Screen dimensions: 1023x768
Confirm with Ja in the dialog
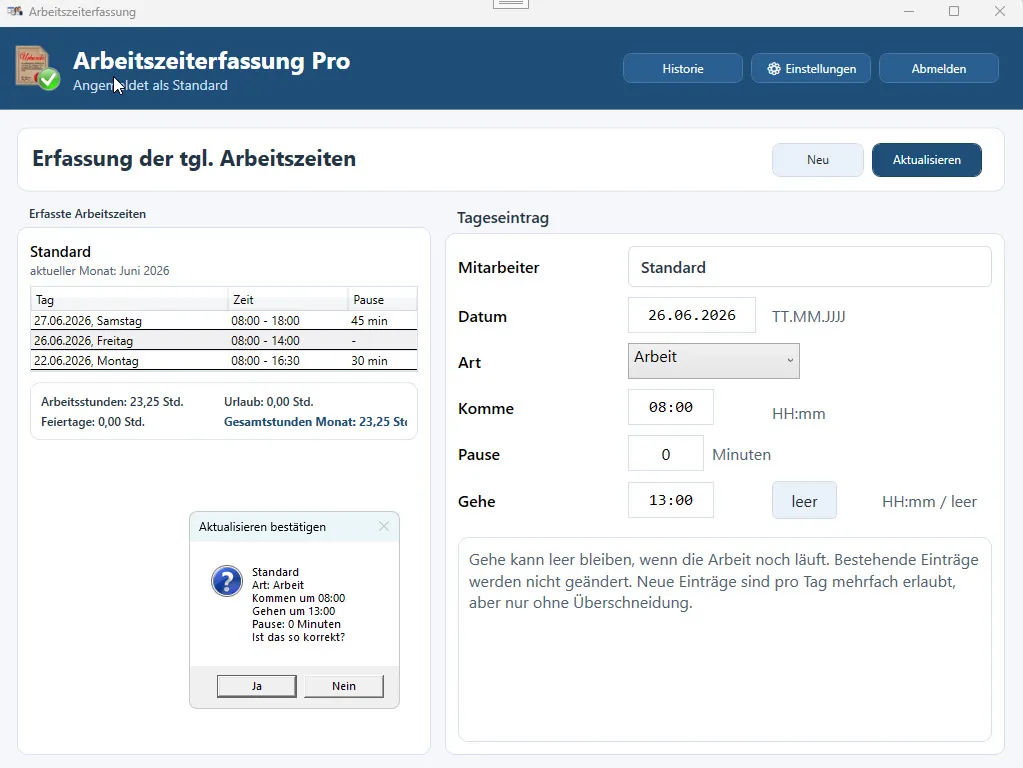[x=256, y=686]
